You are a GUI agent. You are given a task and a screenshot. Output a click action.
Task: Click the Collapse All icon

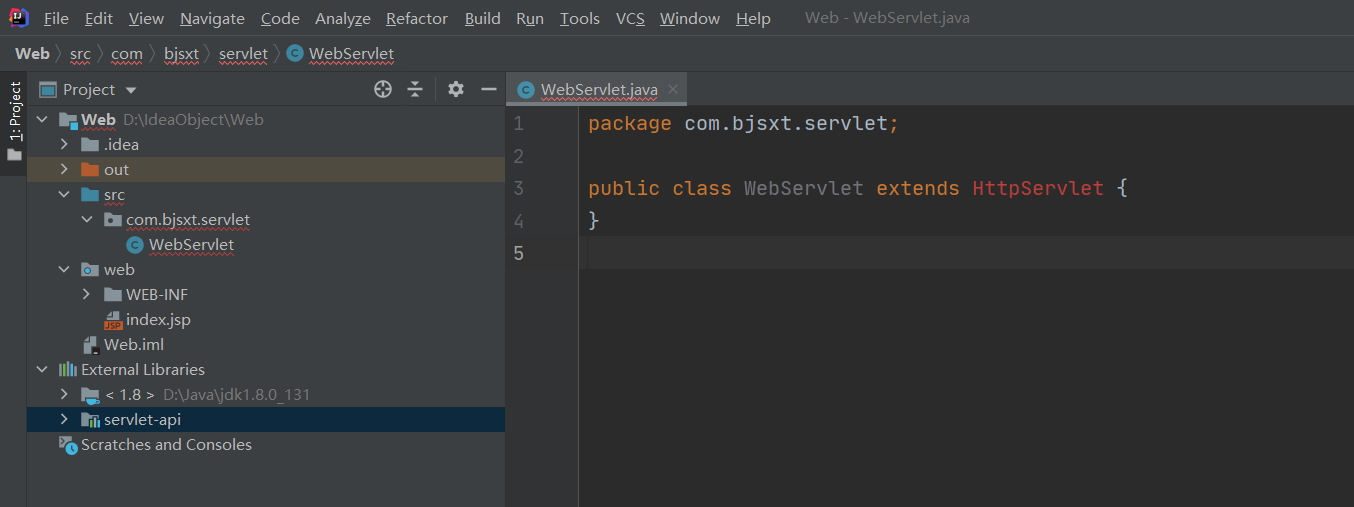point(415,90)
